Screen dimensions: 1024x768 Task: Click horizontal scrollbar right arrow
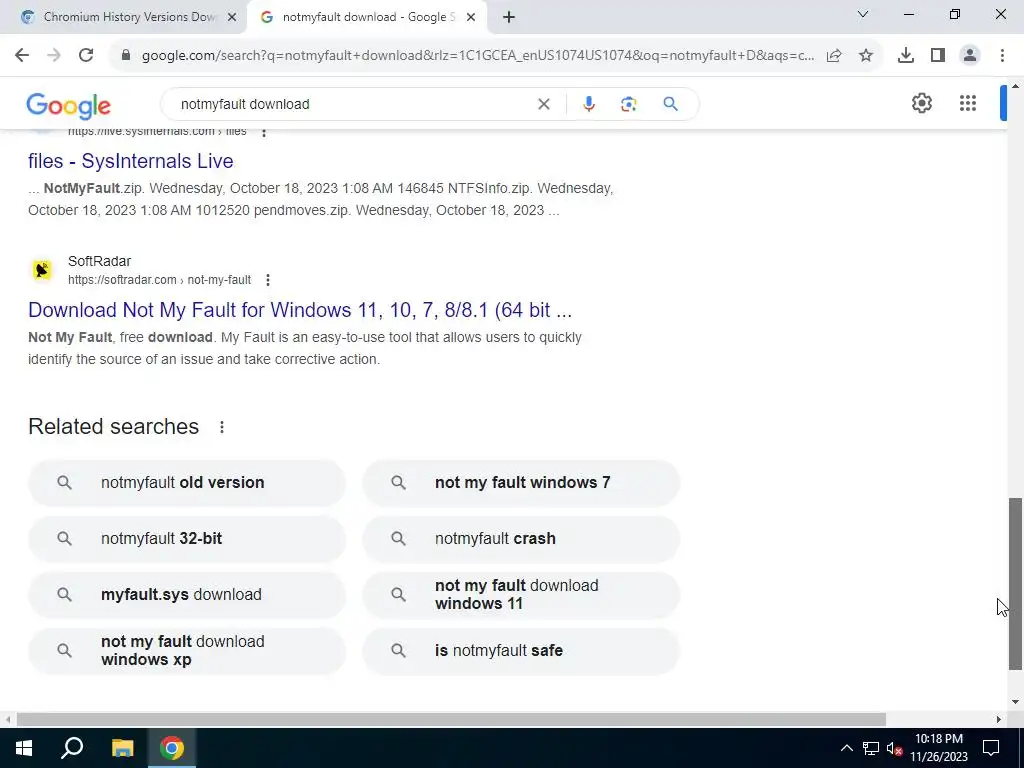tap(999, 720)
